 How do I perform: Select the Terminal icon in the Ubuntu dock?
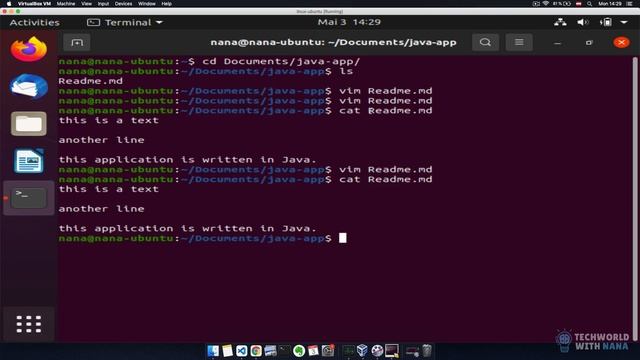tap(29, 198)
